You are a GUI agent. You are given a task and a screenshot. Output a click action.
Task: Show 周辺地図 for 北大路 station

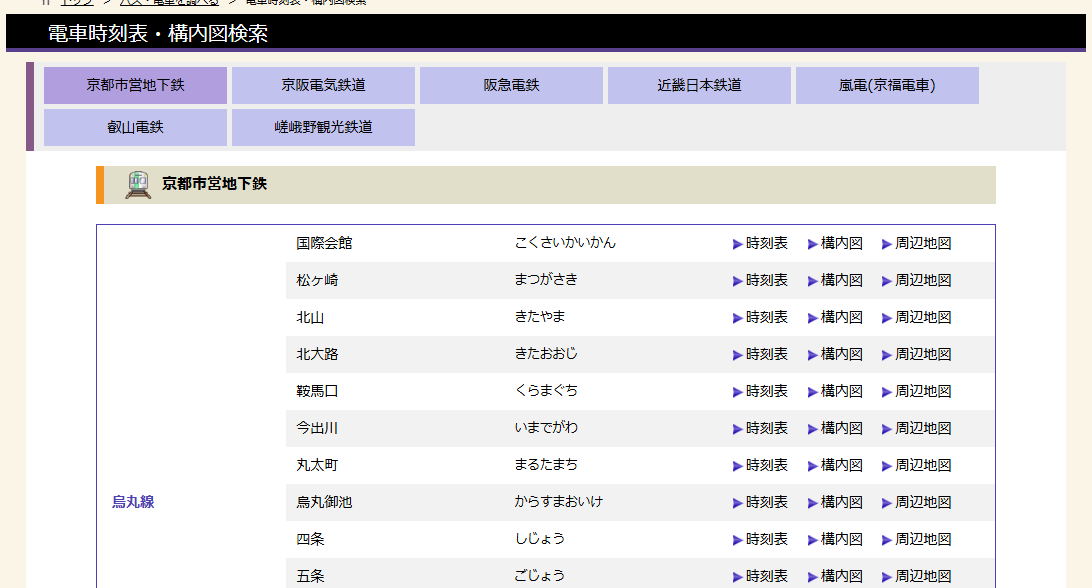coord(916,354)
